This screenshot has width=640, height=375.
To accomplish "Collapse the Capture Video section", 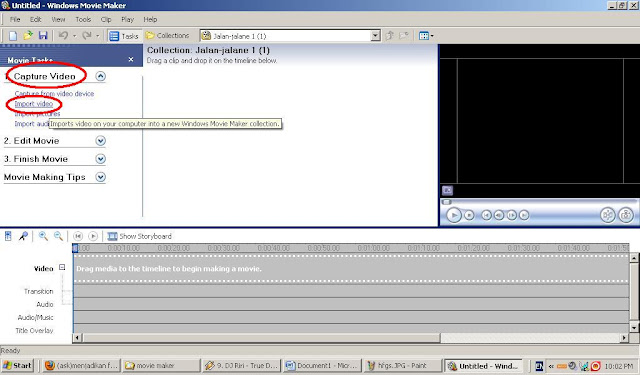I will [100, 76].
